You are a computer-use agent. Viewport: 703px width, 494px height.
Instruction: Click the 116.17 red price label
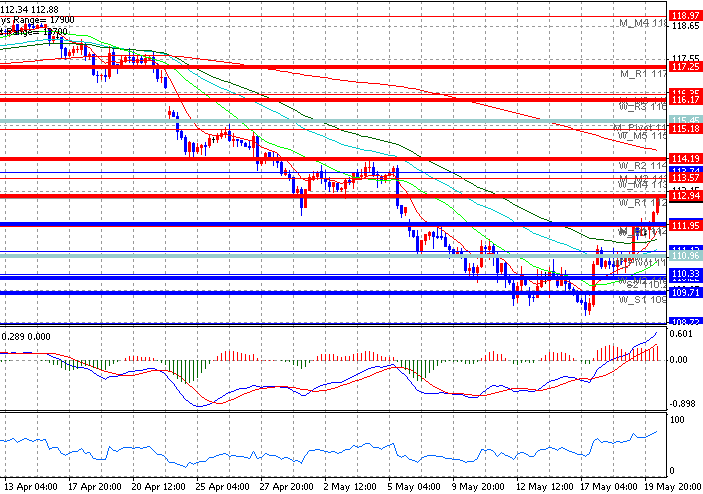(x=685, y=100)
